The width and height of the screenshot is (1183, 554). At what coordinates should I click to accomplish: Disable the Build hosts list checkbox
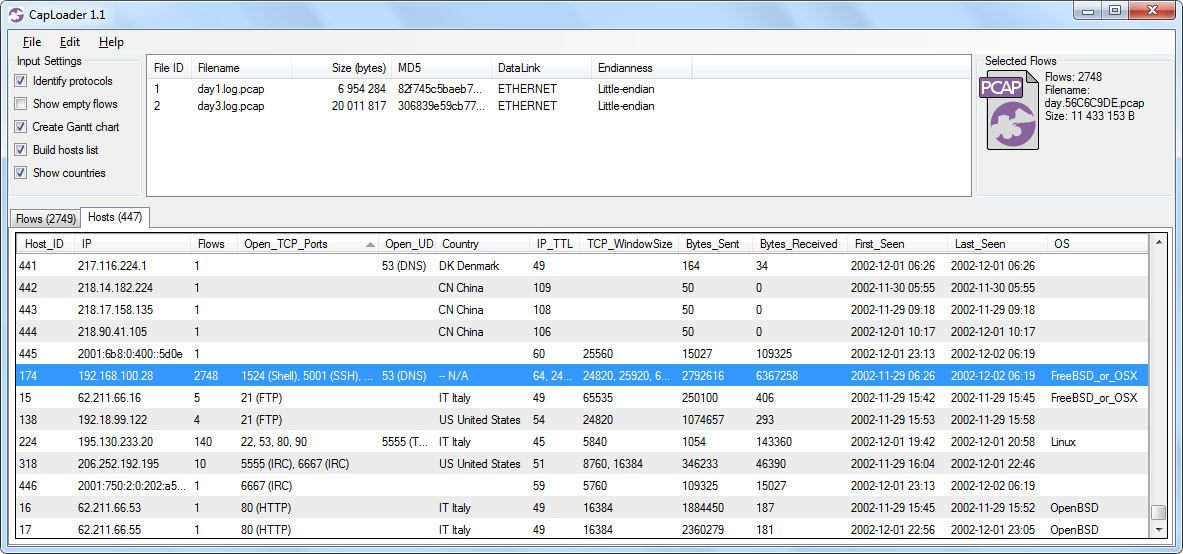click(21, 150)
